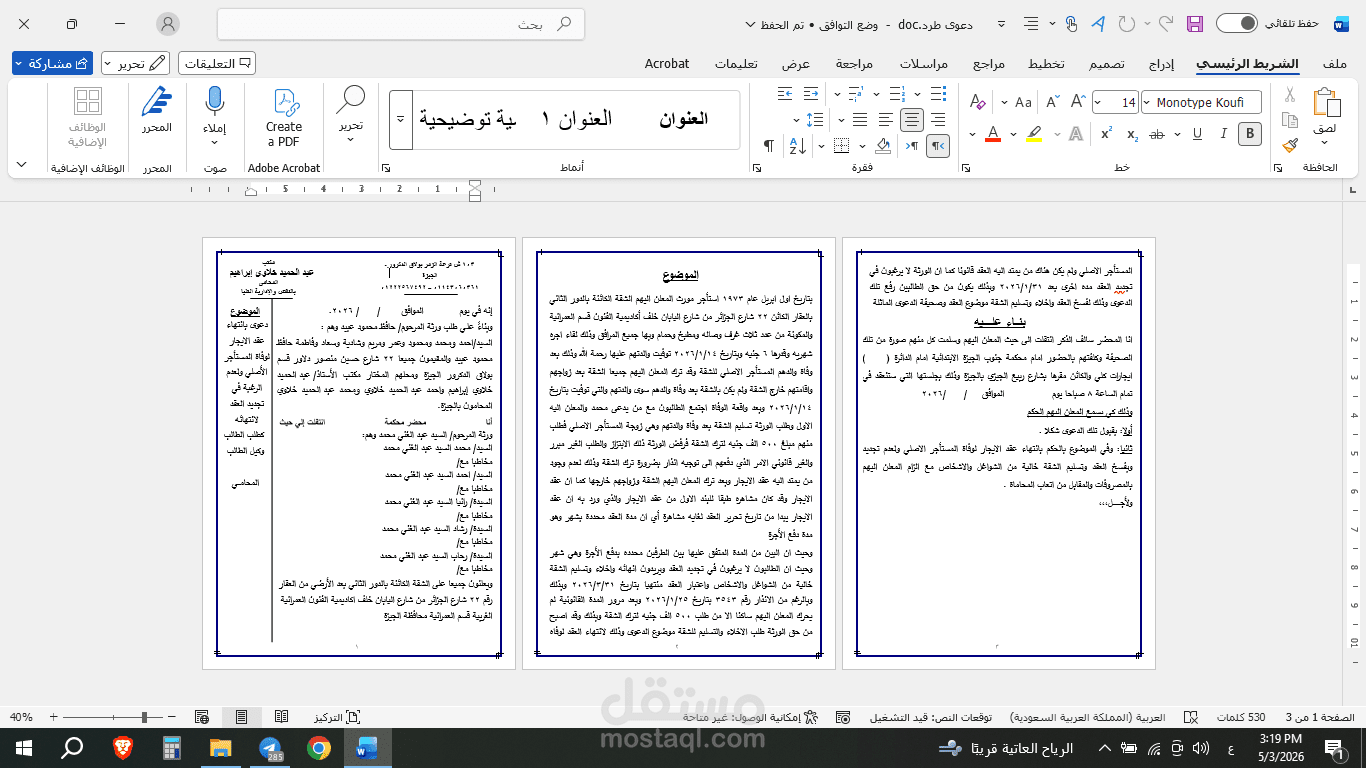
Task: Expand the styles gallery More arrow
Action: [400, 118]
